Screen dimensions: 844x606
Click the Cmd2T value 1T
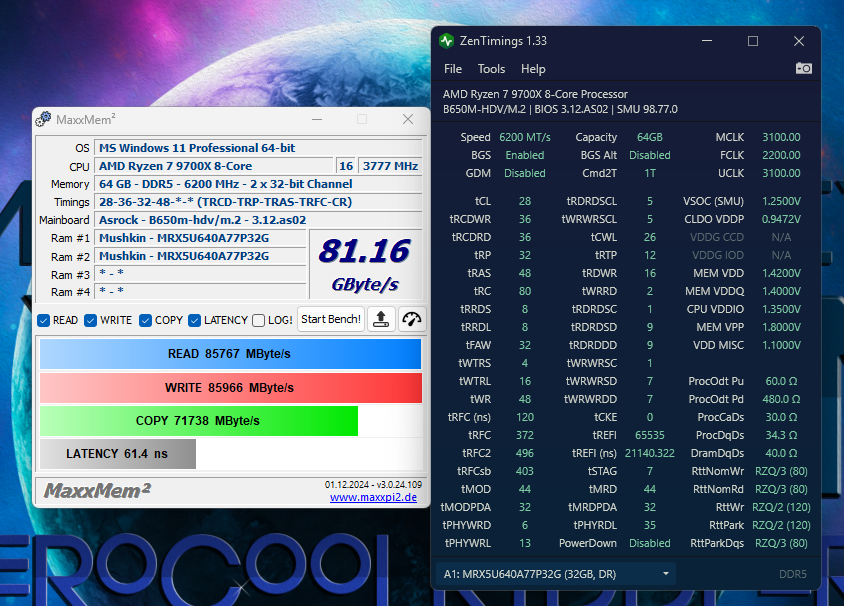coord(650,173)
